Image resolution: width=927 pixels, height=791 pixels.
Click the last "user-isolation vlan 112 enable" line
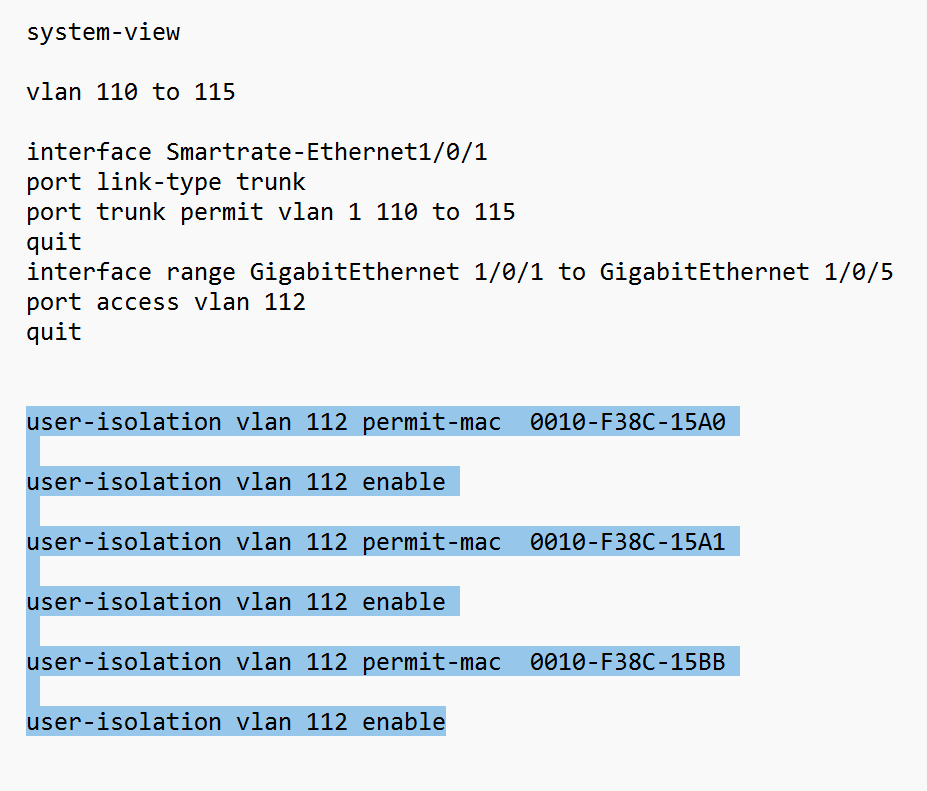click(x=236, y=722)
